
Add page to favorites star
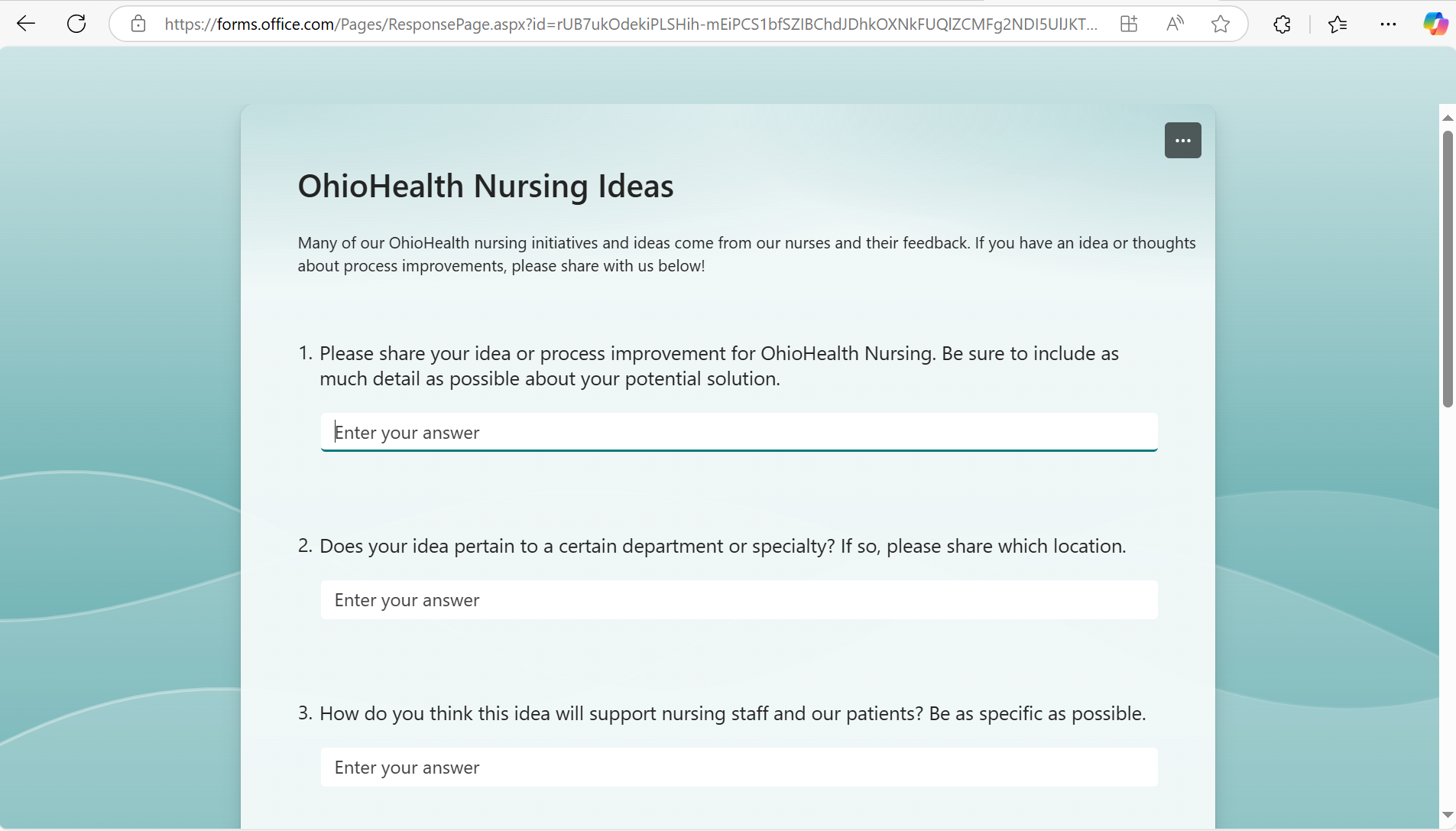click(1221, 24)
